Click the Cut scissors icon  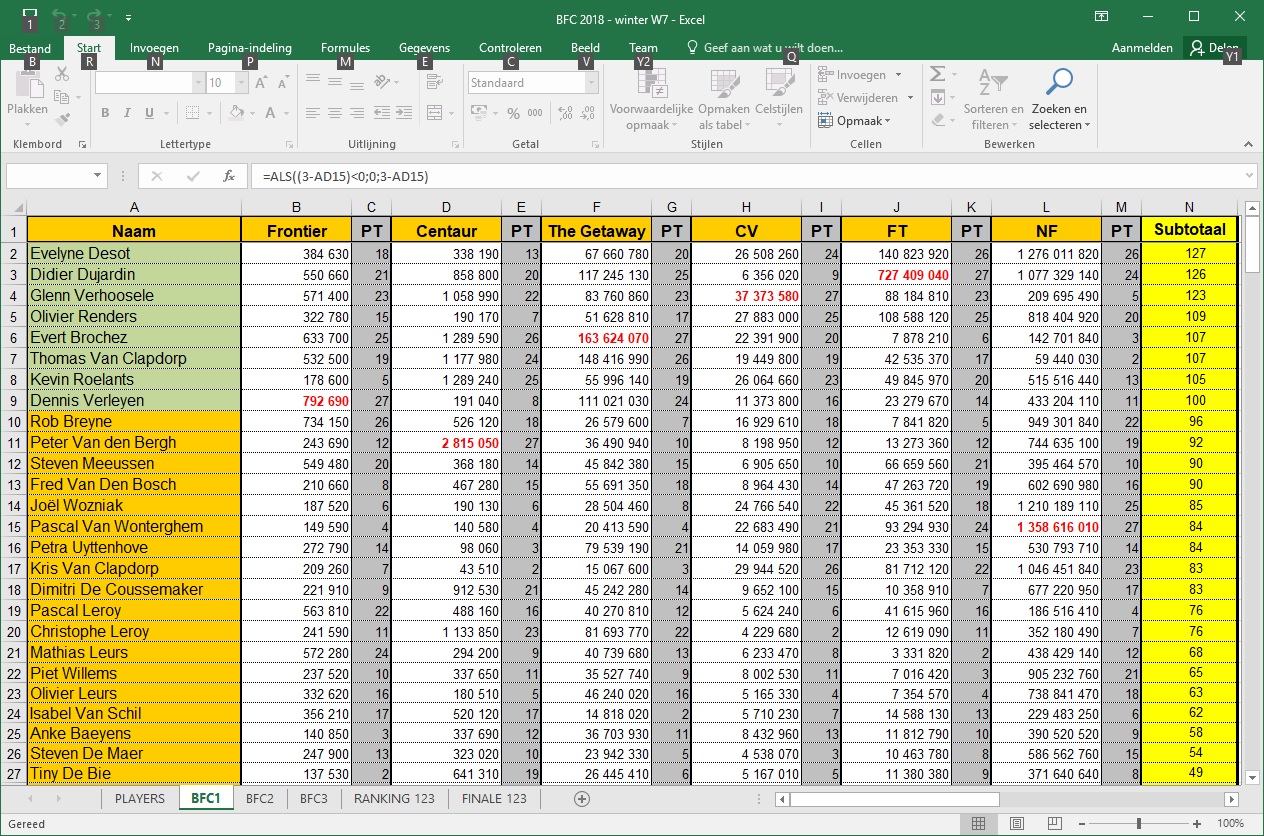[x=62, y=74]
